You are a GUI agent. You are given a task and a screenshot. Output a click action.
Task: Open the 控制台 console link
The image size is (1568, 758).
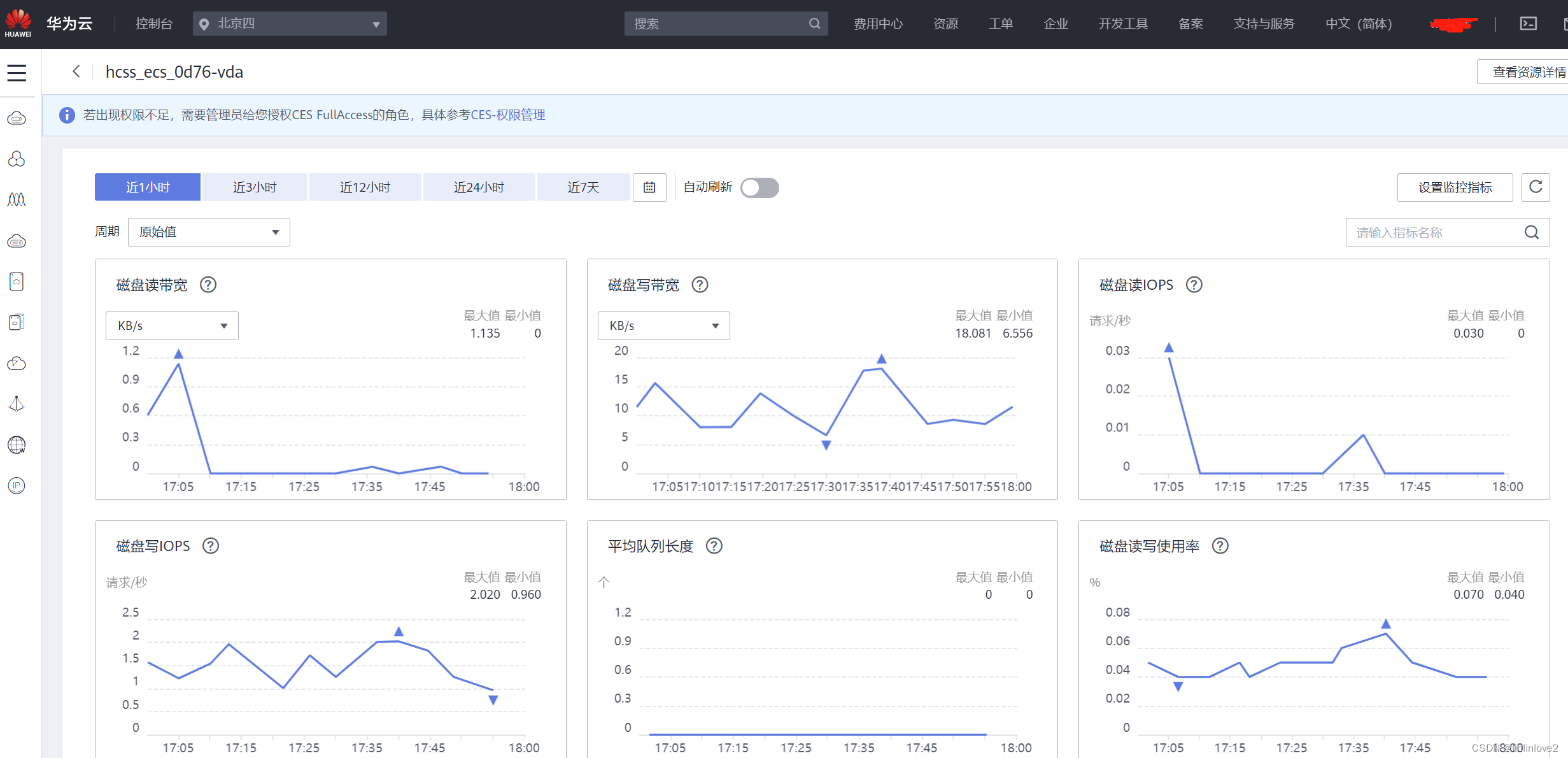point(154,24)
